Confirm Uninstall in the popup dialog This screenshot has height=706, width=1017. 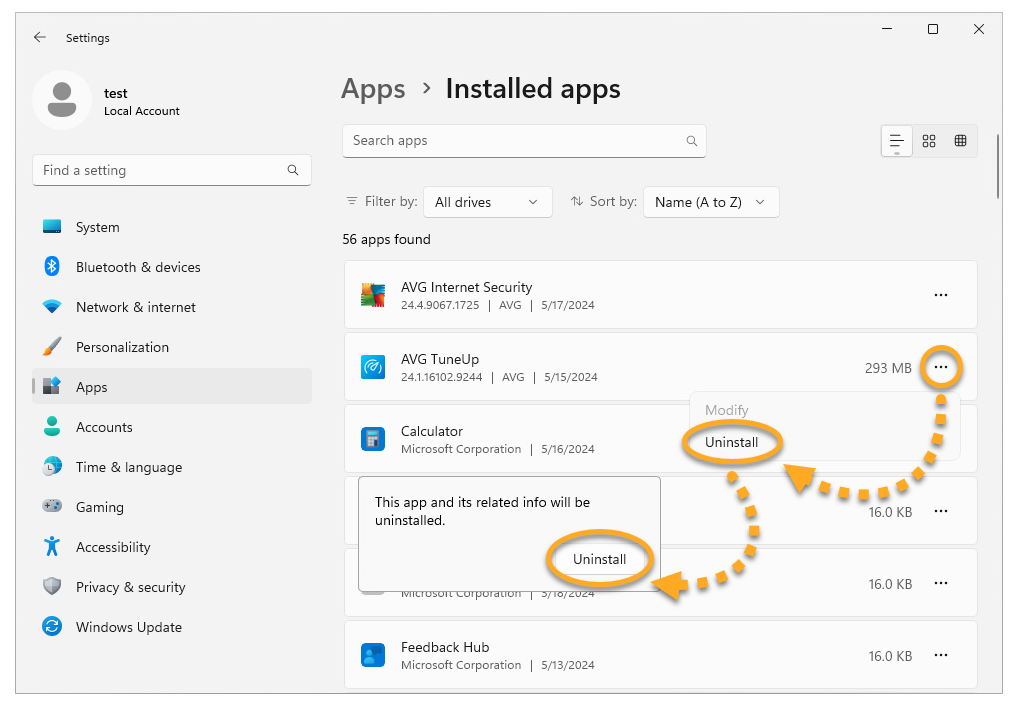point(599,559)
